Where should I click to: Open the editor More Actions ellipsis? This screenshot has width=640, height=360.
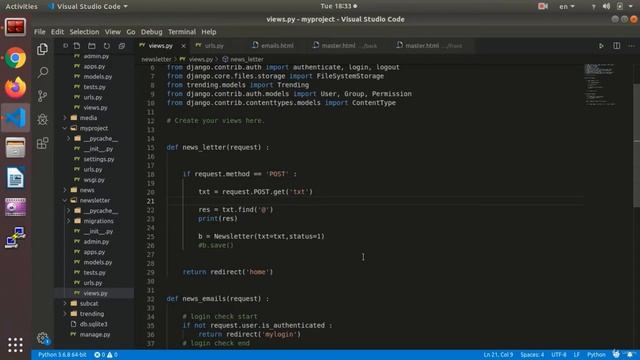631,46
